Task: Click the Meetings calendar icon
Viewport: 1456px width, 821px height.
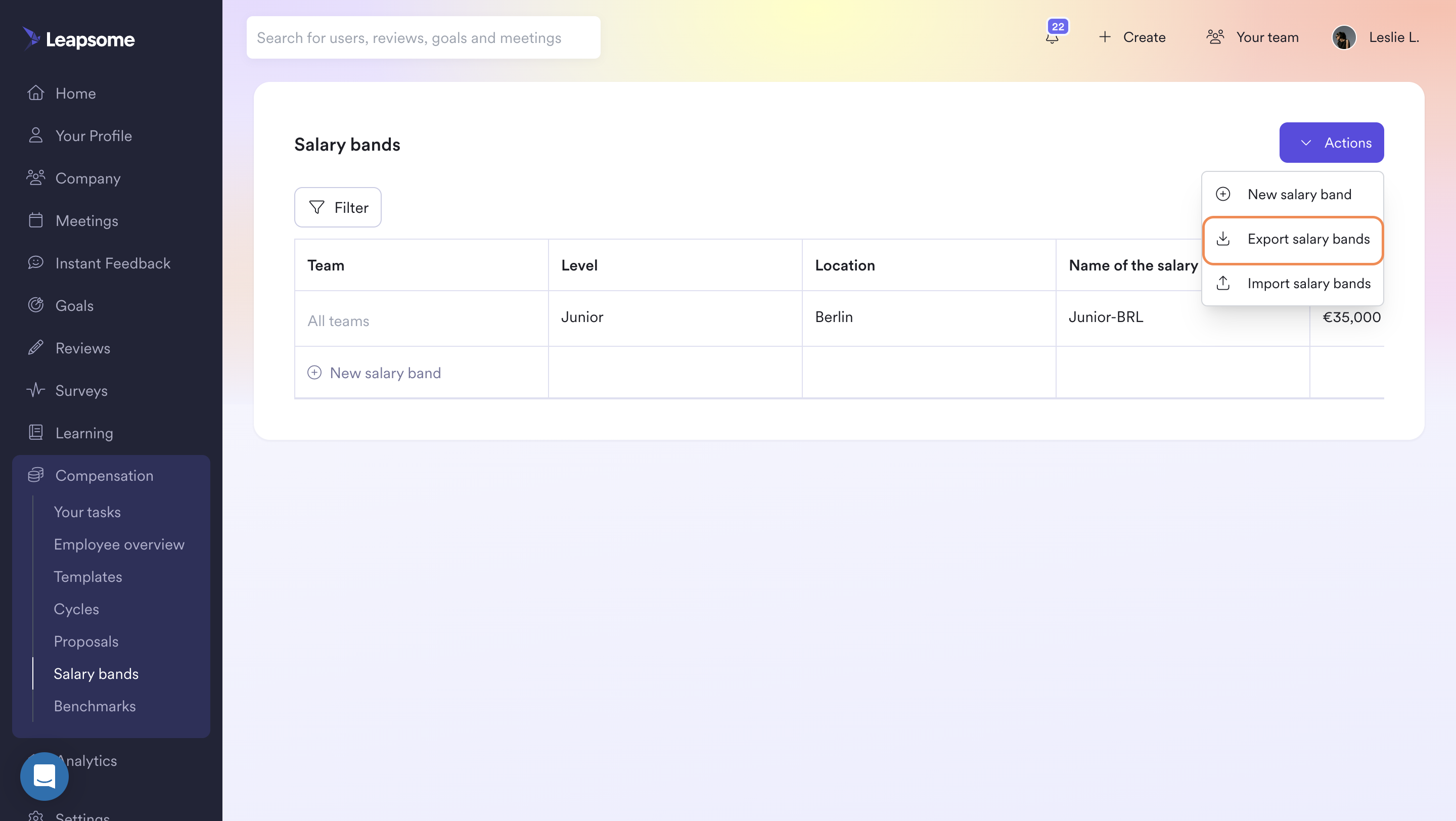Action: pyautogui.click(x=35, y=220)
